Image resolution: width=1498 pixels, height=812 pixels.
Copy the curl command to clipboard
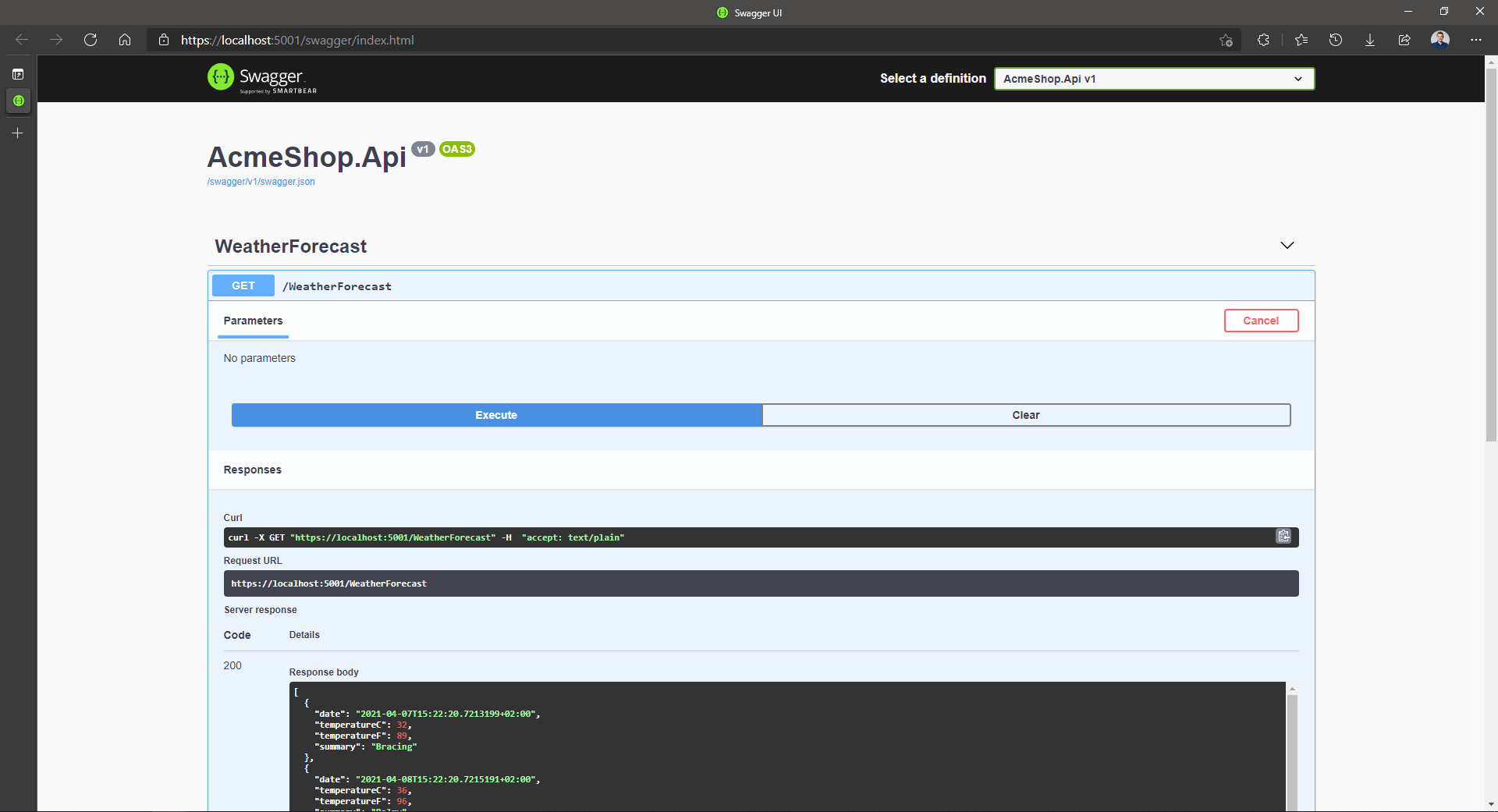[1283, 537]
